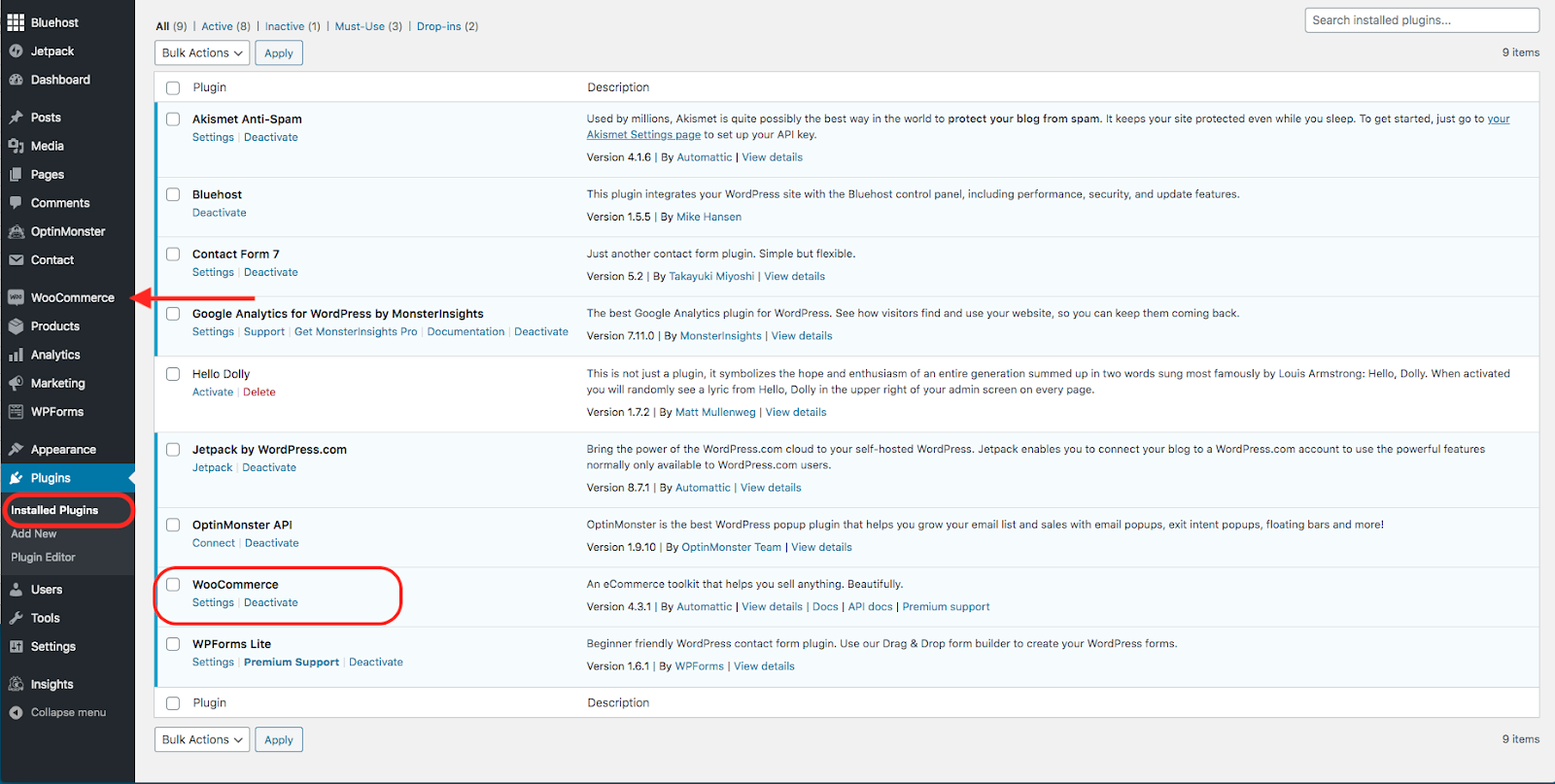
Task: Open WooCommerce plugin Settings link
Action: (x=213, y=603)
